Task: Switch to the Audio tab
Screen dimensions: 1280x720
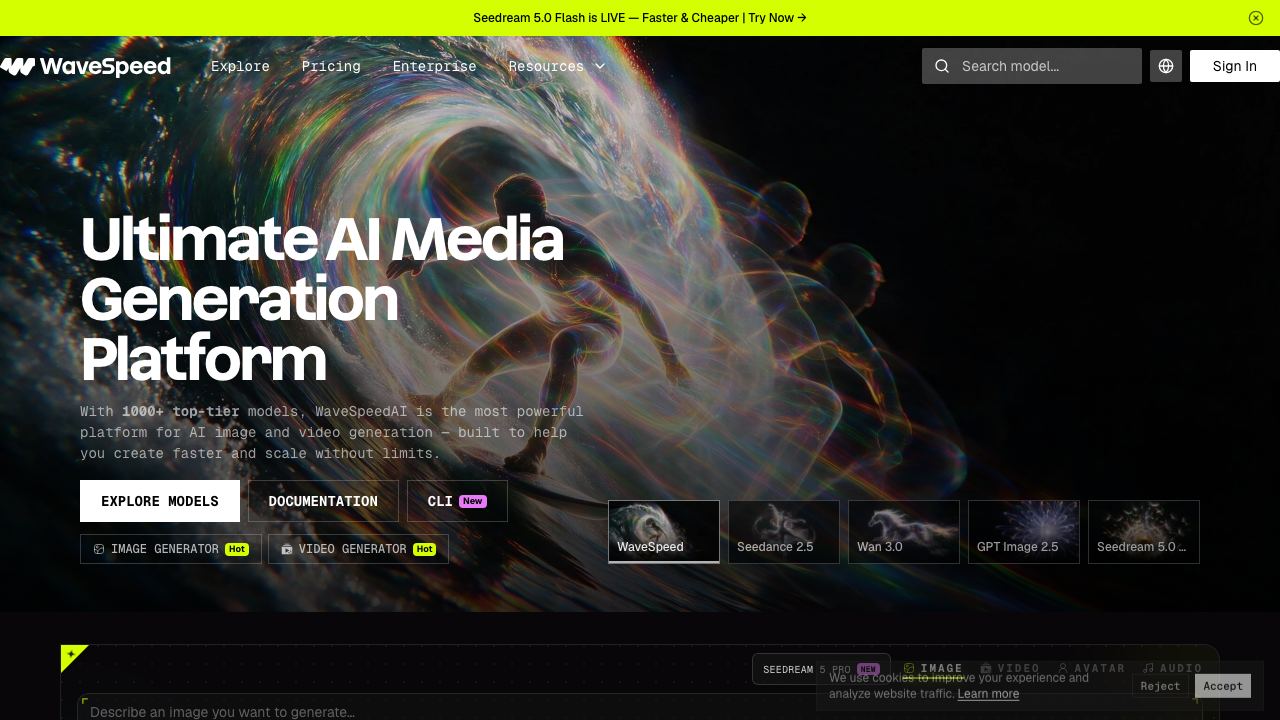Action: pyautogui.click(x=1172, y=668)
